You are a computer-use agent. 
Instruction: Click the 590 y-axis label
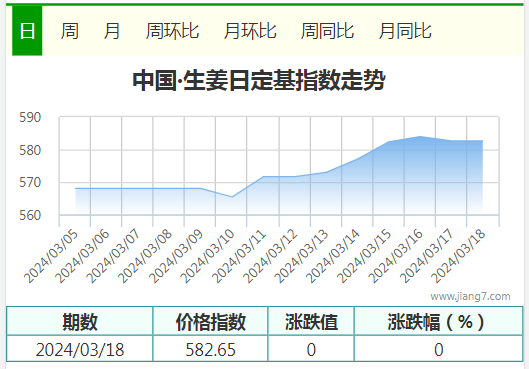pos(30,117)
